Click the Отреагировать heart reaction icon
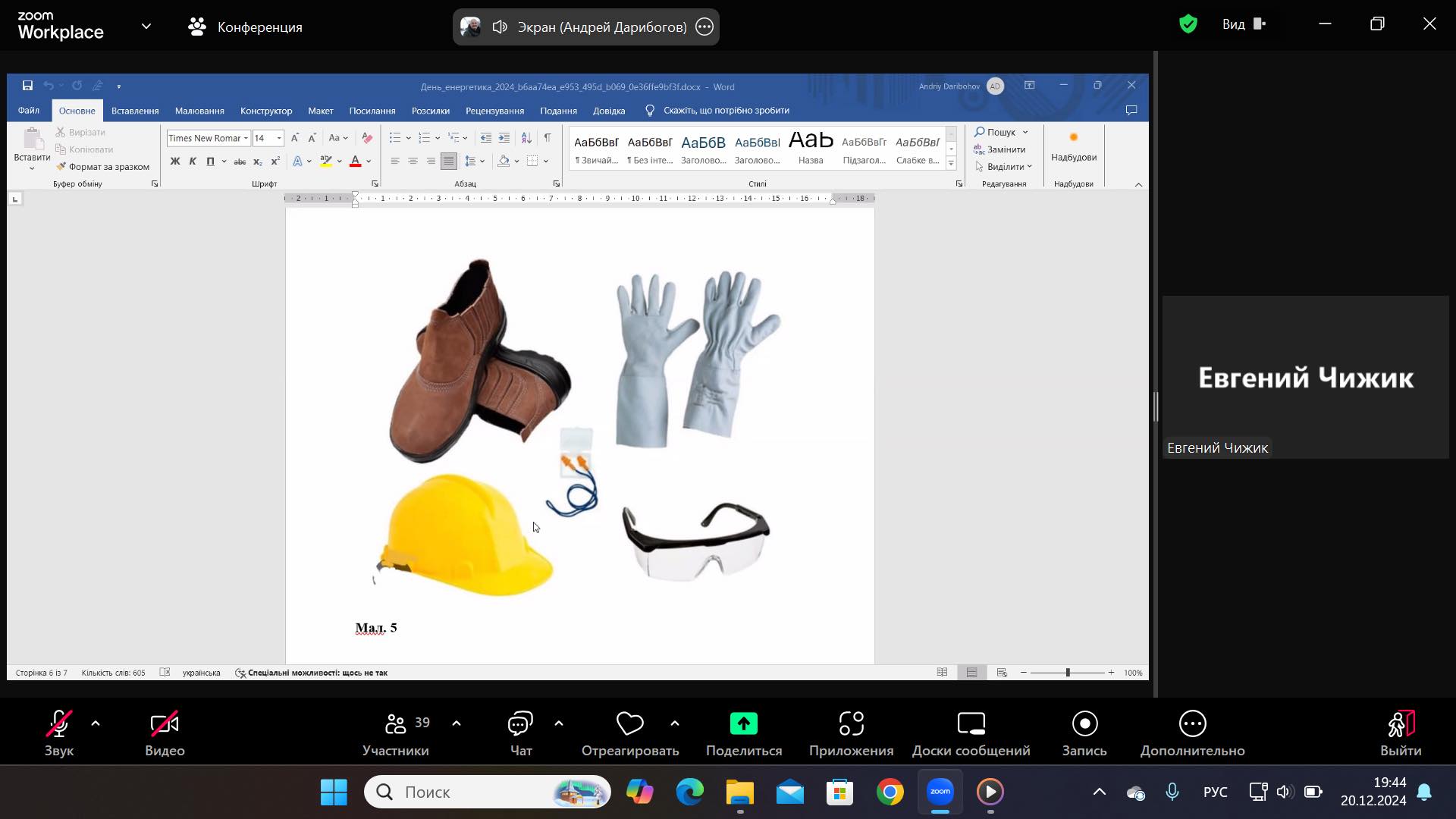This screenshot has width=1456, height=819. (x=629, y=724)
